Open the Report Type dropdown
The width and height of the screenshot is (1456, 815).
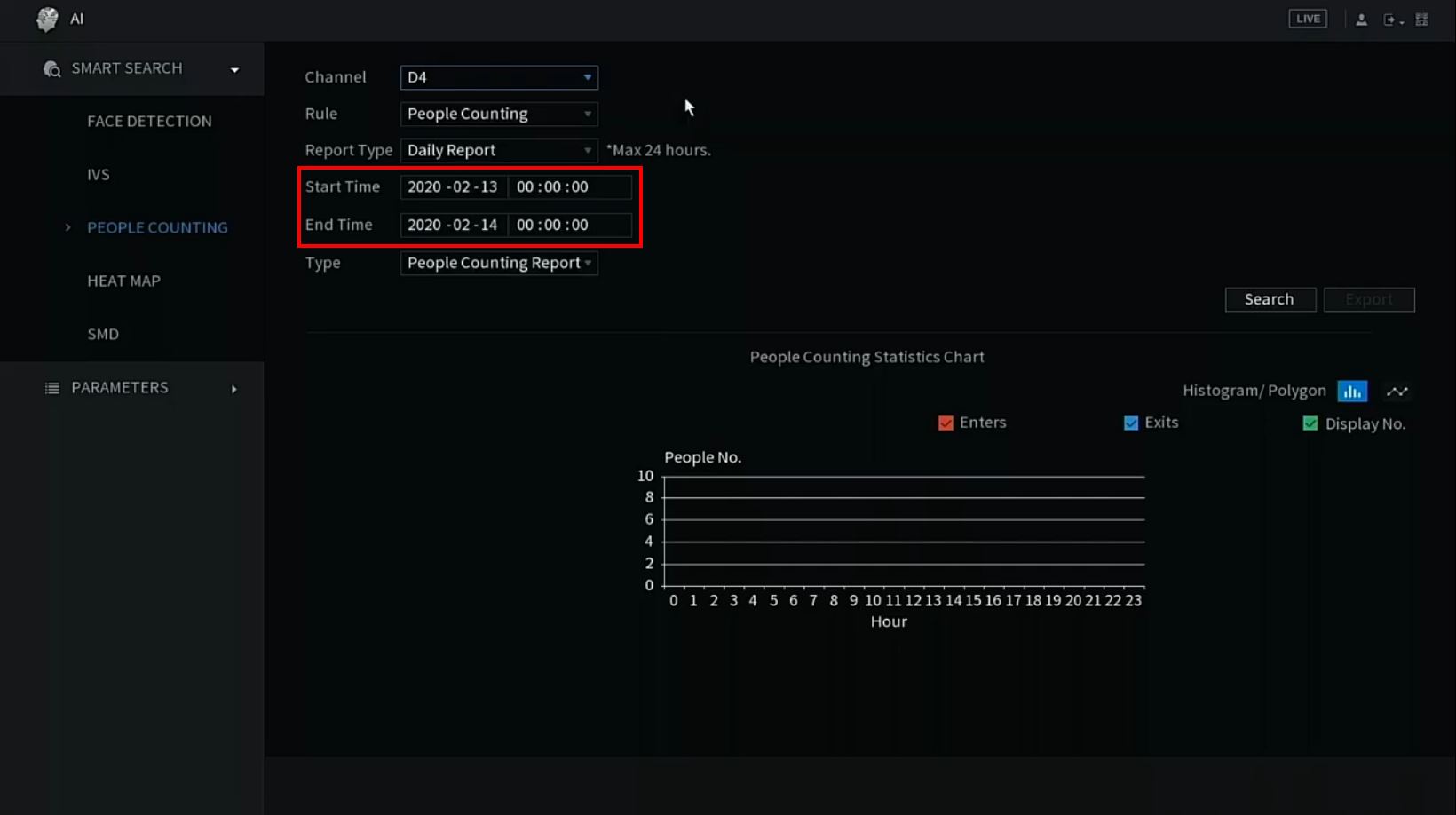click(x=499, y=150)
